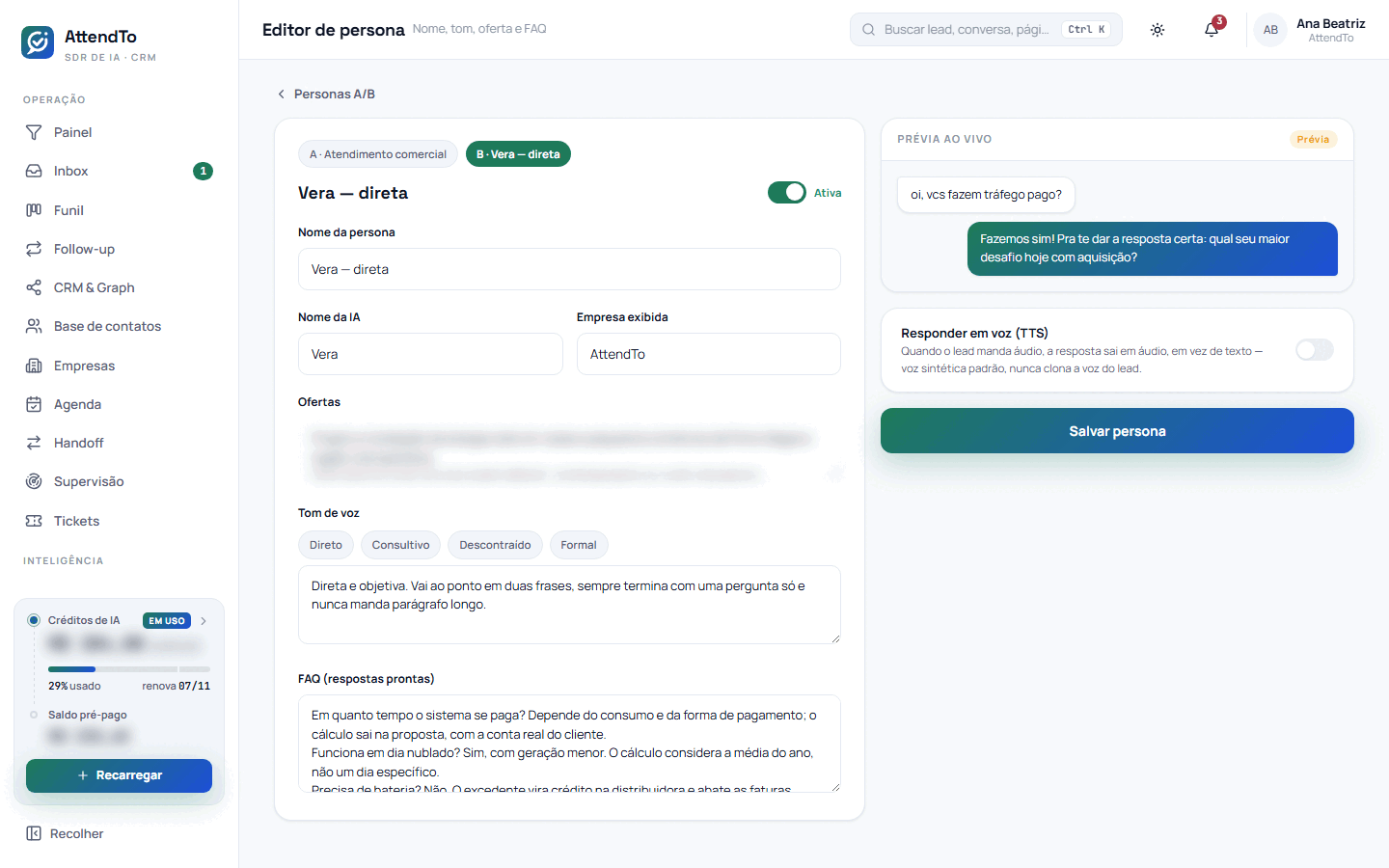Viewport: 1389px width, 868px height.
Task: Click the AI reply bubble 'Fazemos sim!'
Action: coord(1153,249)
